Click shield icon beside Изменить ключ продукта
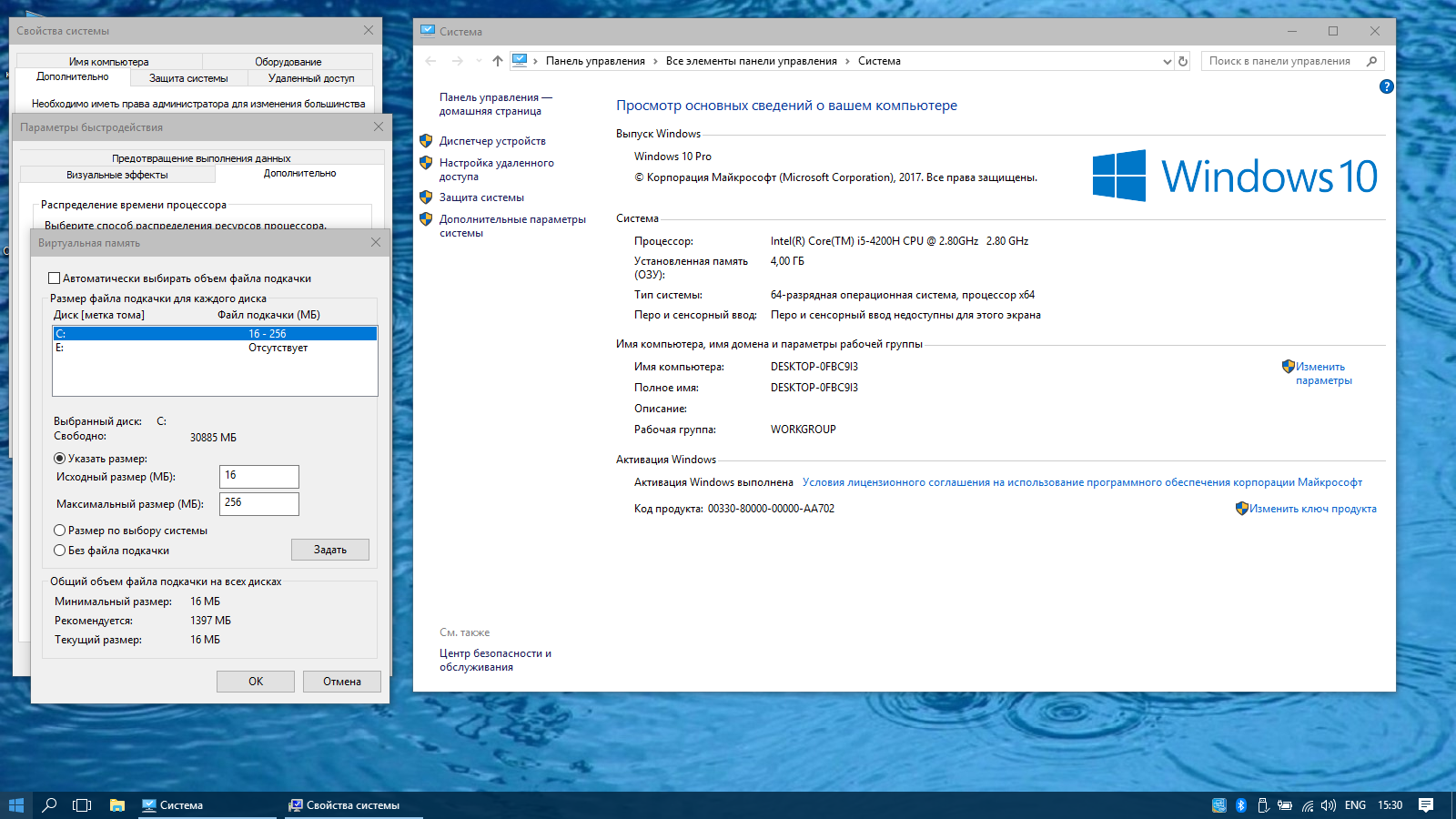1456x819 pixels. pos(1242,509)
